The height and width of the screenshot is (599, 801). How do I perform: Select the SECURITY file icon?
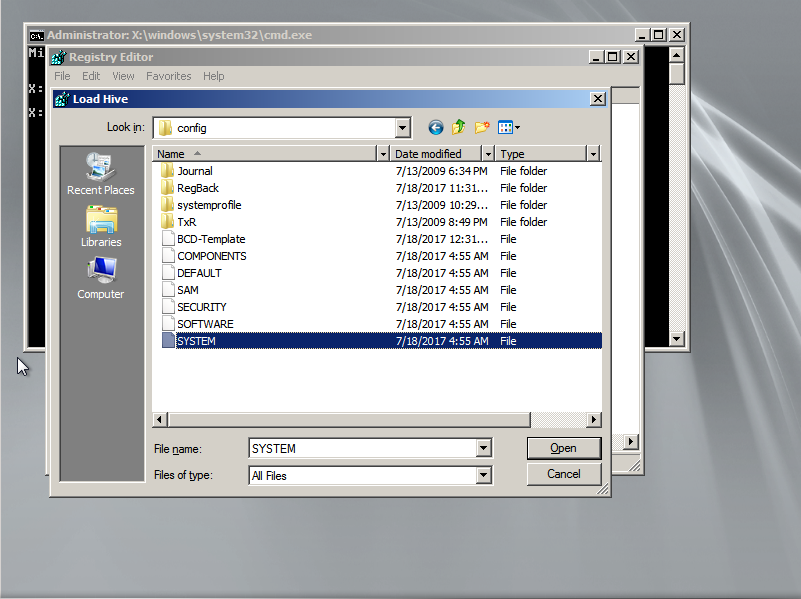[x=168, y=307]
